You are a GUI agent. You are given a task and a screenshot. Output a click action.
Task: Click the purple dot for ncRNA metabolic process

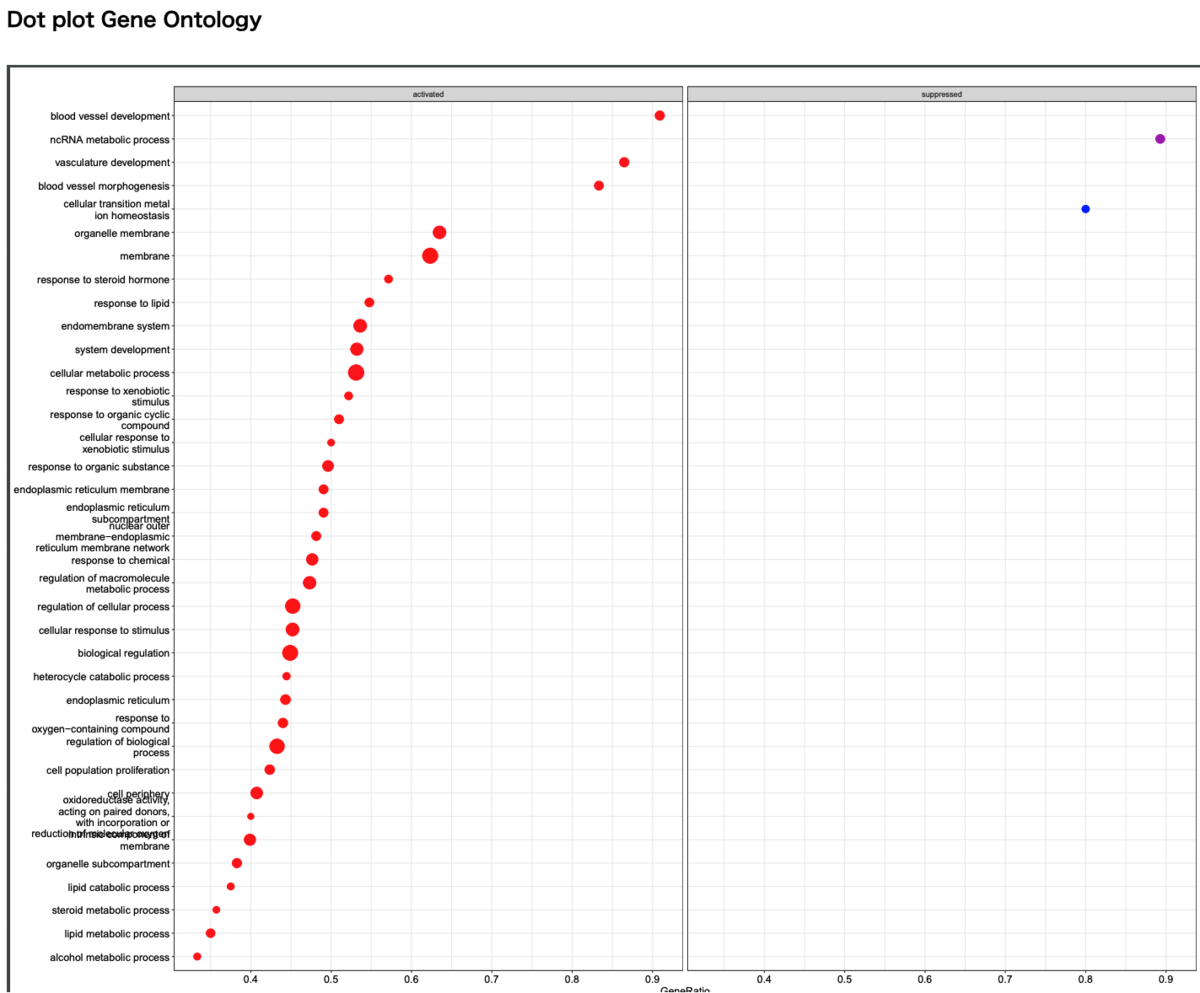point(1160,139)
